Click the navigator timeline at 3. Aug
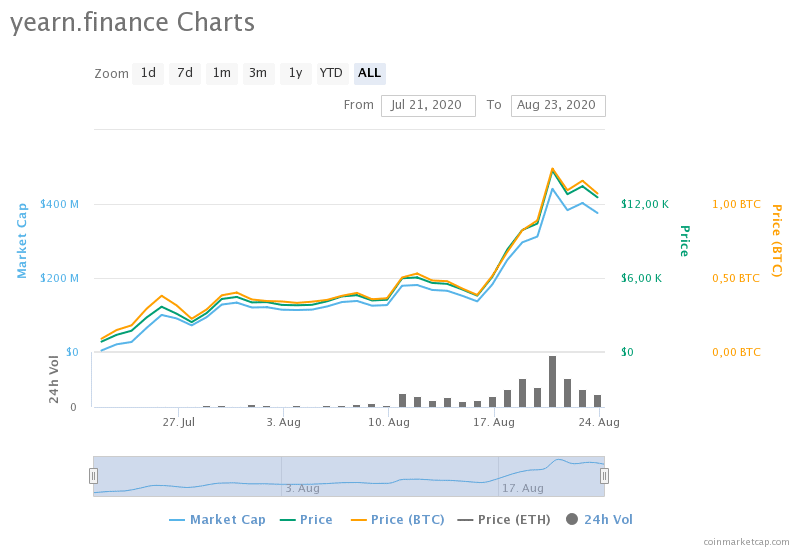The image size is (800, 550). coord(302,488)
